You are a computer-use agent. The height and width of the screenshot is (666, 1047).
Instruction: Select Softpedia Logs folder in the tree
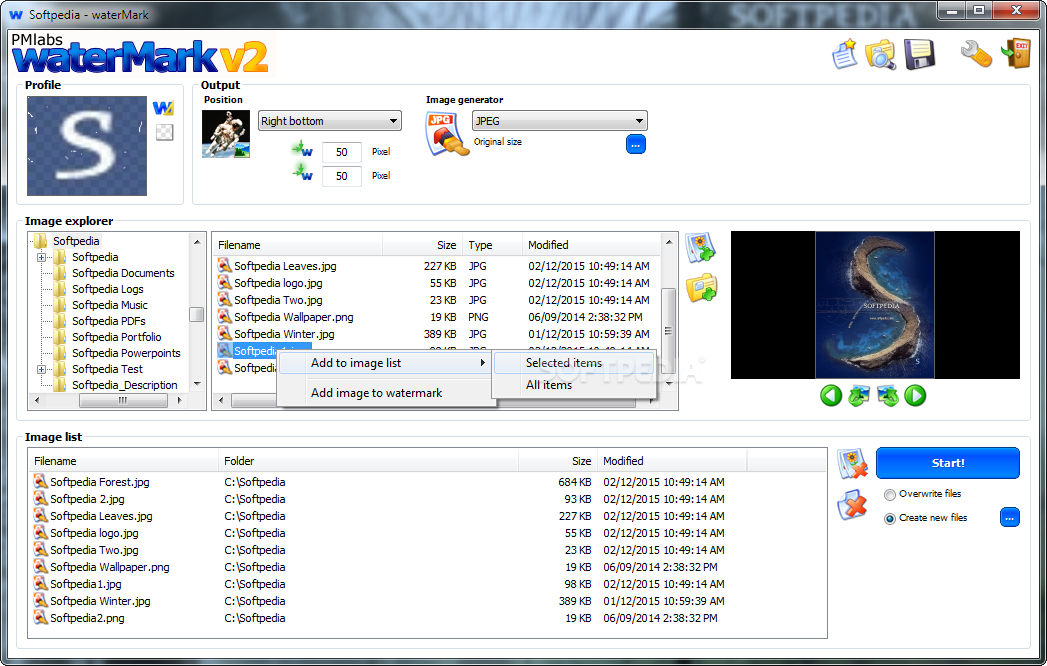click(108, 289)
